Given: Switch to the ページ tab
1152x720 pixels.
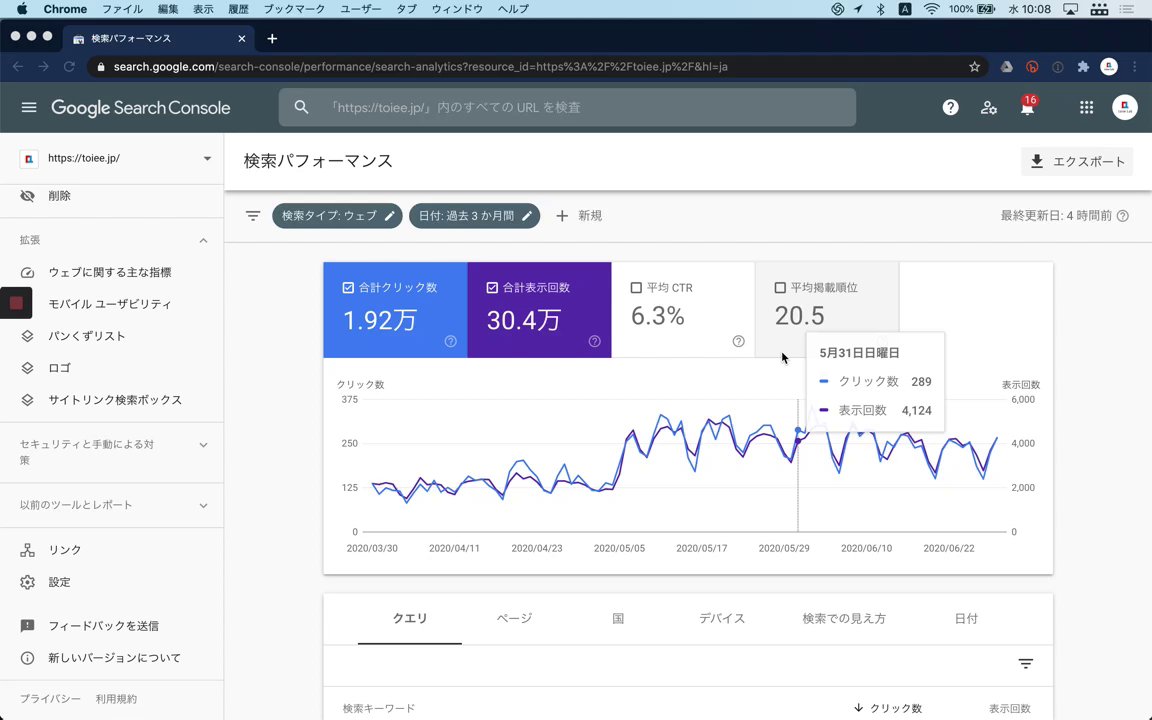Looking at the screenshot, I should click(514, 619).
